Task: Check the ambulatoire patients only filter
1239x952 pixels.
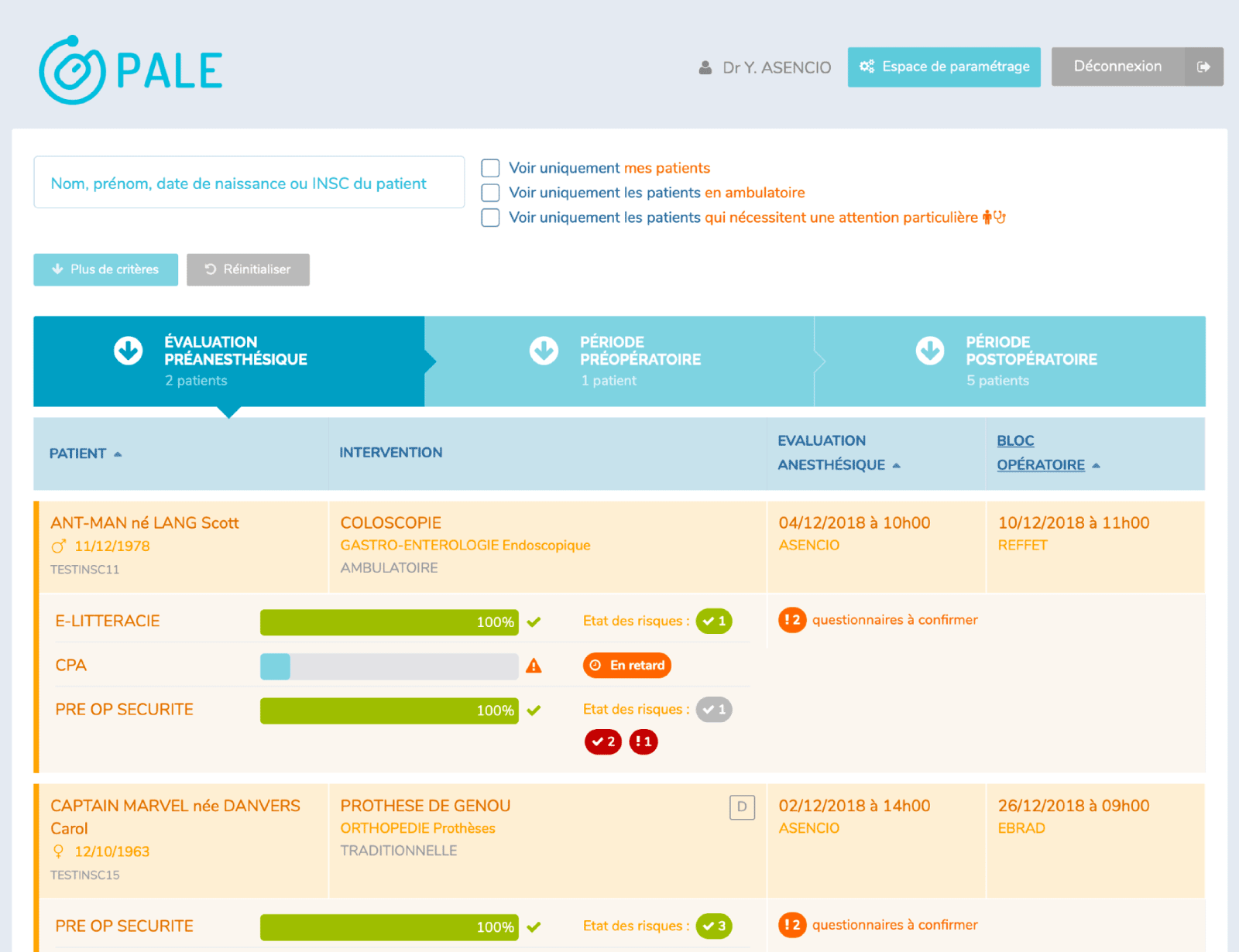Action: click(490, 193)
